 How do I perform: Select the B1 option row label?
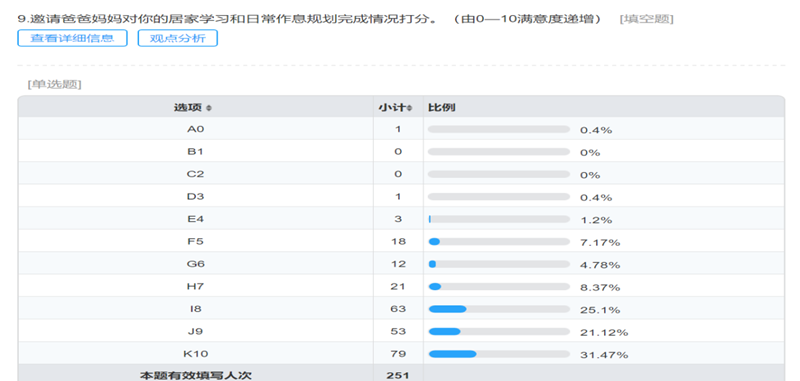(x=195, y=152)
